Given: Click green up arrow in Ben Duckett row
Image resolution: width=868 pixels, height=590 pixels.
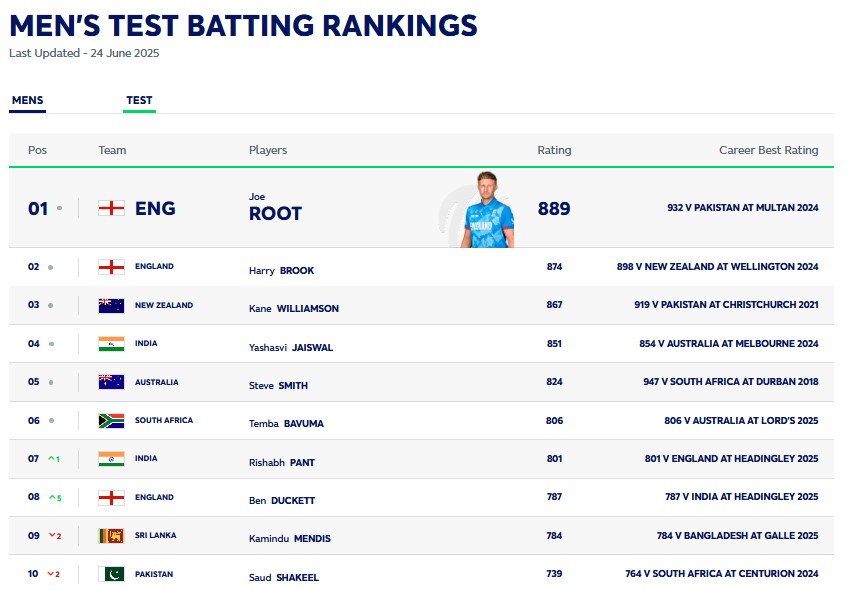Looking at the screenshot, I should (x=52, y=497).
